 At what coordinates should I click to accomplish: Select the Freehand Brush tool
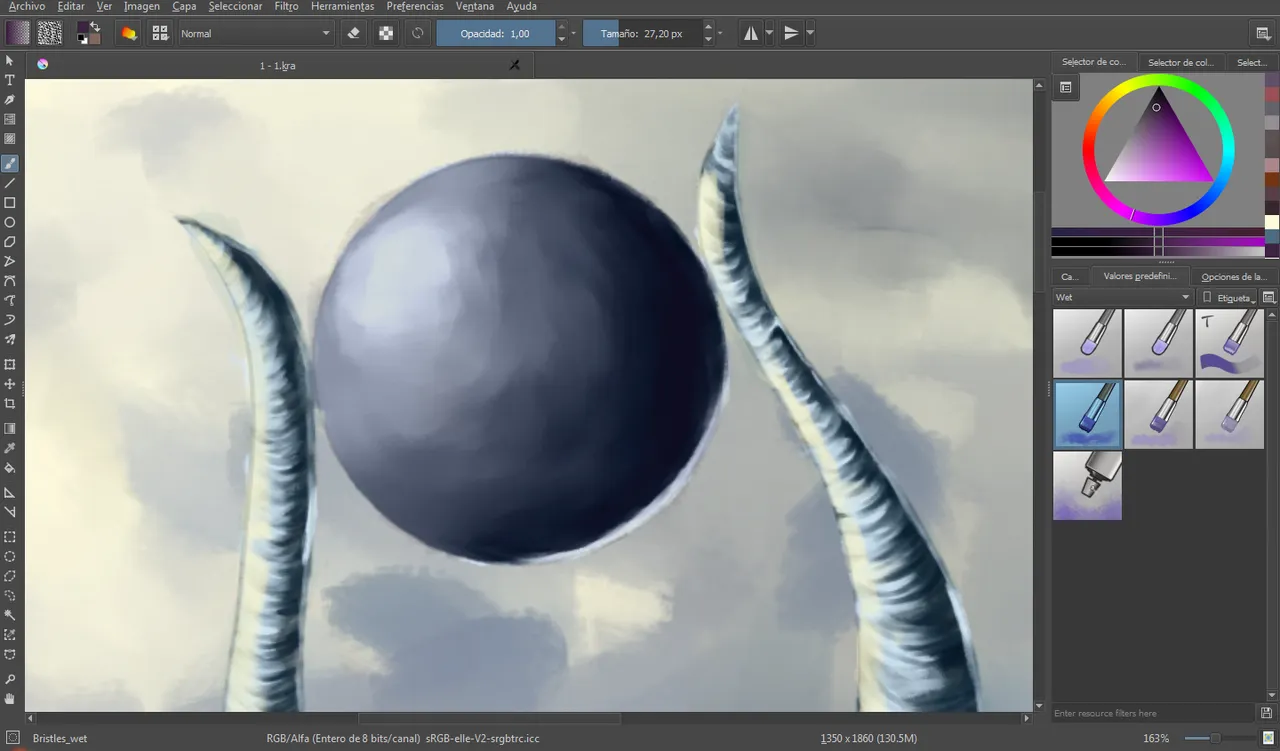[x=10, y=163]
